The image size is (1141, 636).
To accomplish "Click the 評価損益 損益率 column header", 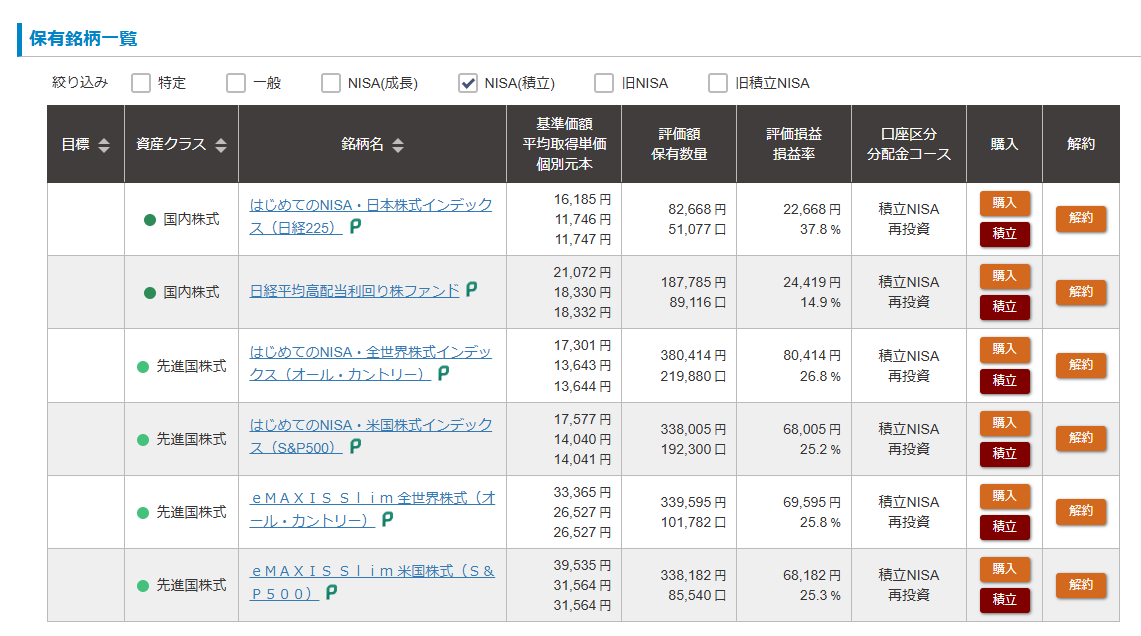I will (x=794, y=144).
